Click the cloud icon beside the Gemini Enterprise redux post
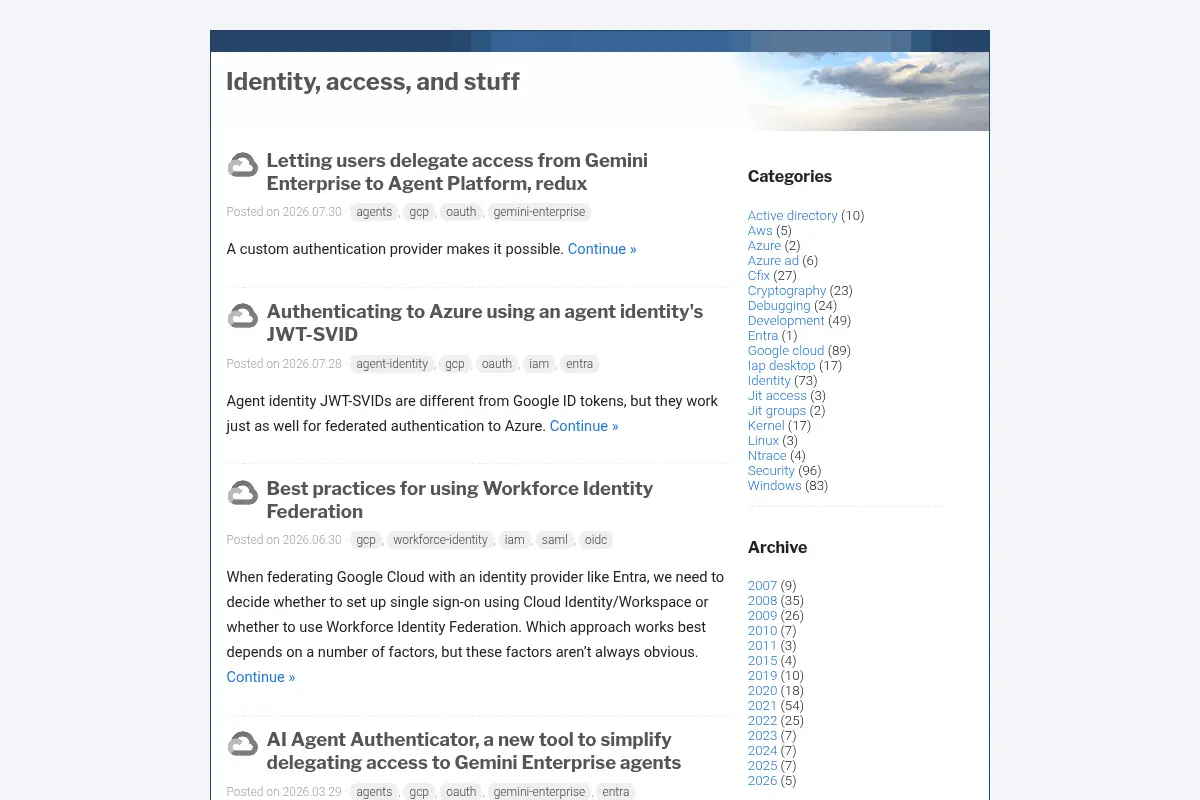The height and width of the screenshot is (800, 1200). [243, 165]
